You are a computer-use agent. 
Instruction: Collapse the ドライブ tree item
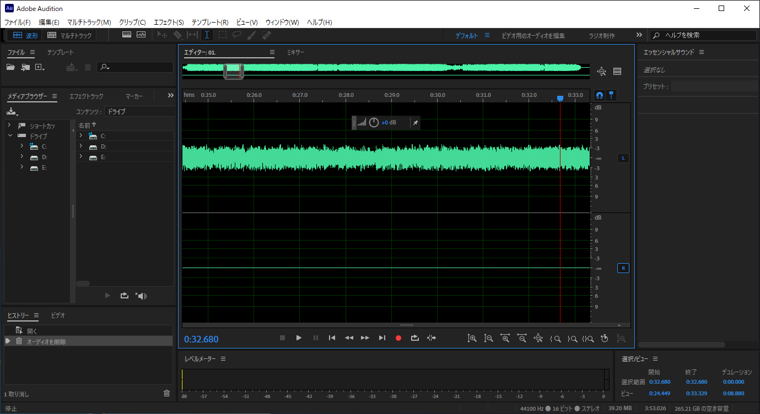coord(9,136)
